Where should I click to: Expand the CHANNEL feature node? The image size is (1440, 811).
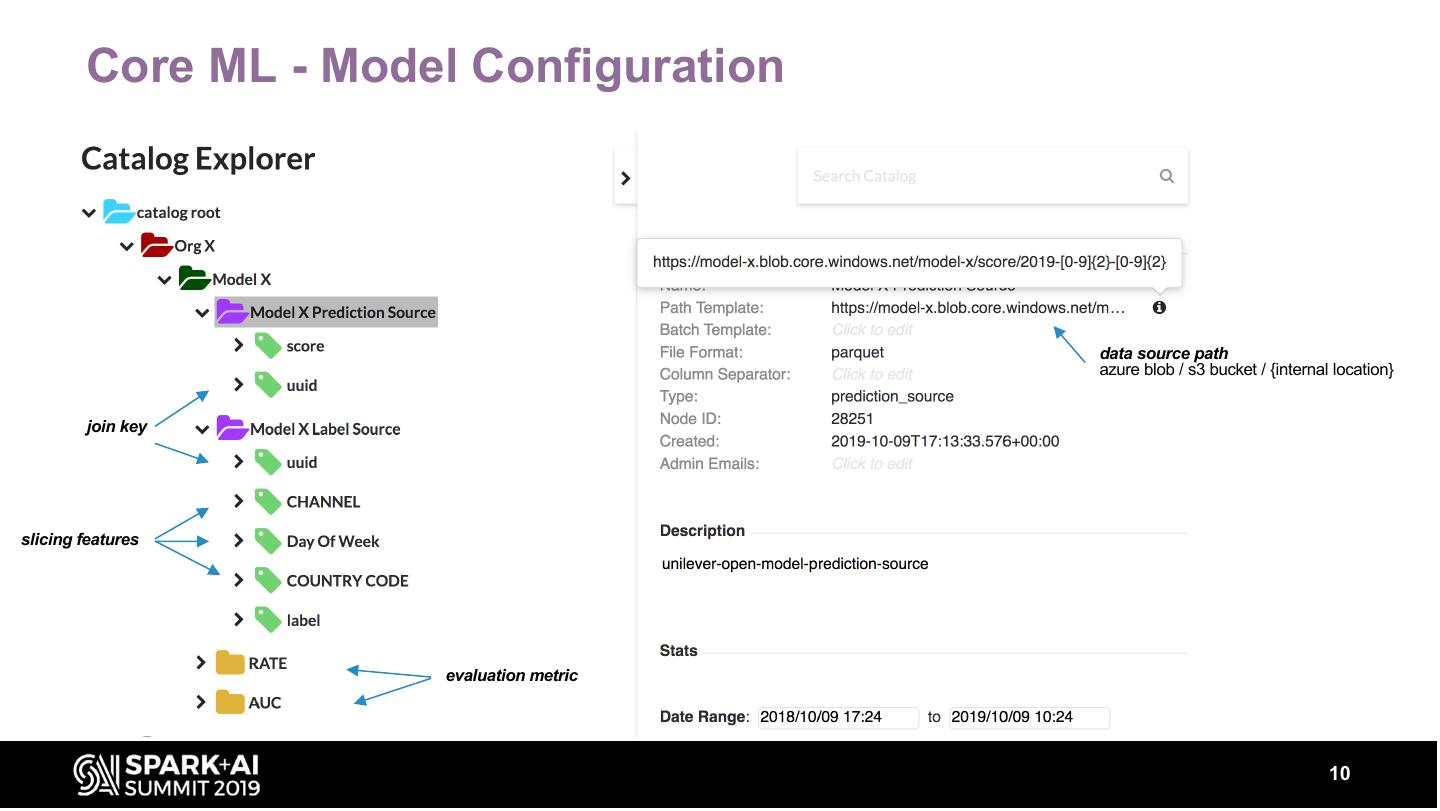pos(238,501)
